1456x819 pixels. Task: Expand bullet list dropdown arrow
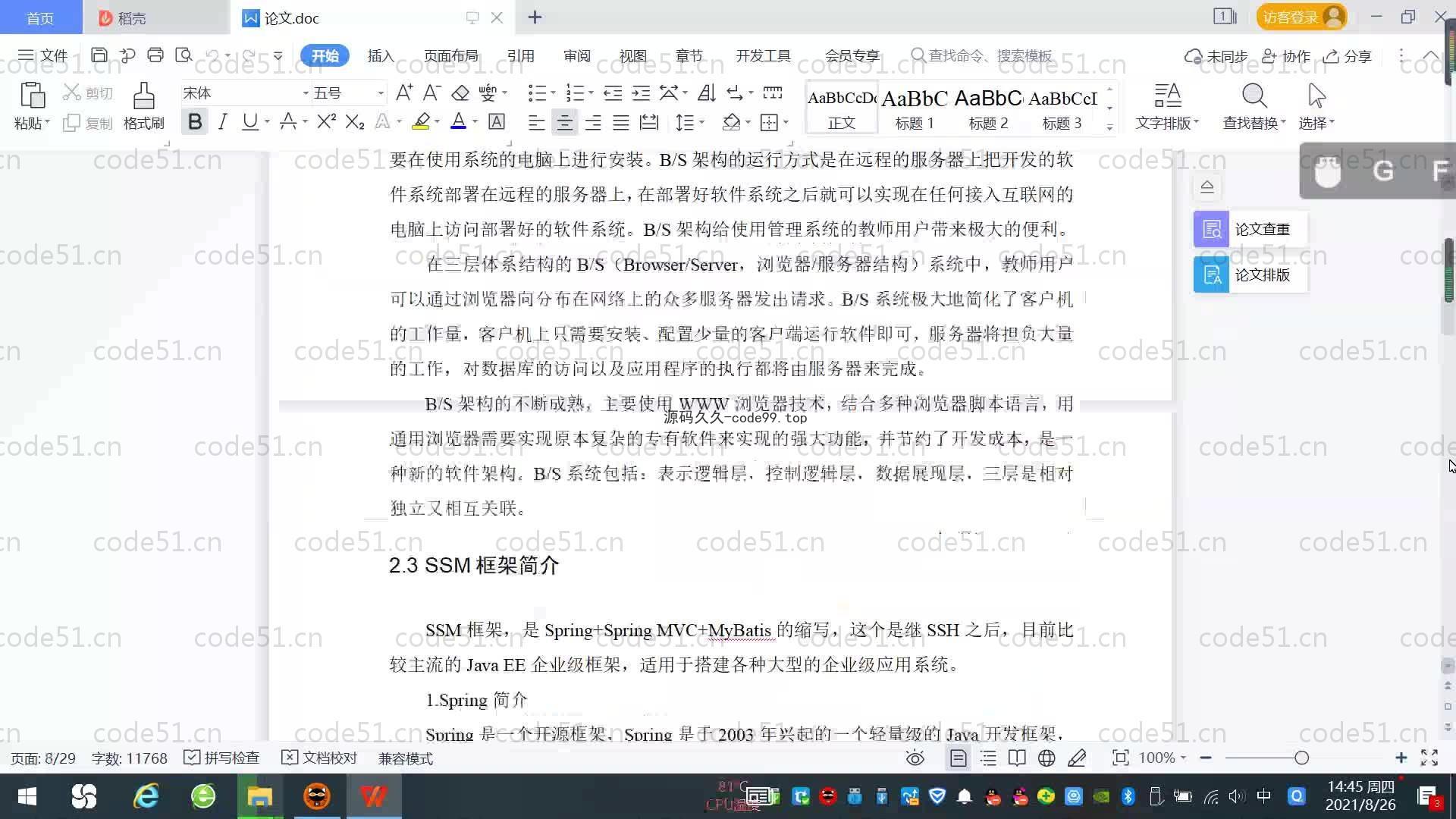pos(553,93)
